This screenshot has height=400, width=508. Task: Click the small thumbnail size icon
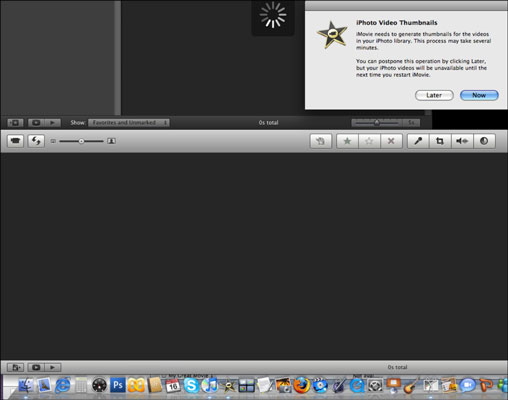click(53, 141)
